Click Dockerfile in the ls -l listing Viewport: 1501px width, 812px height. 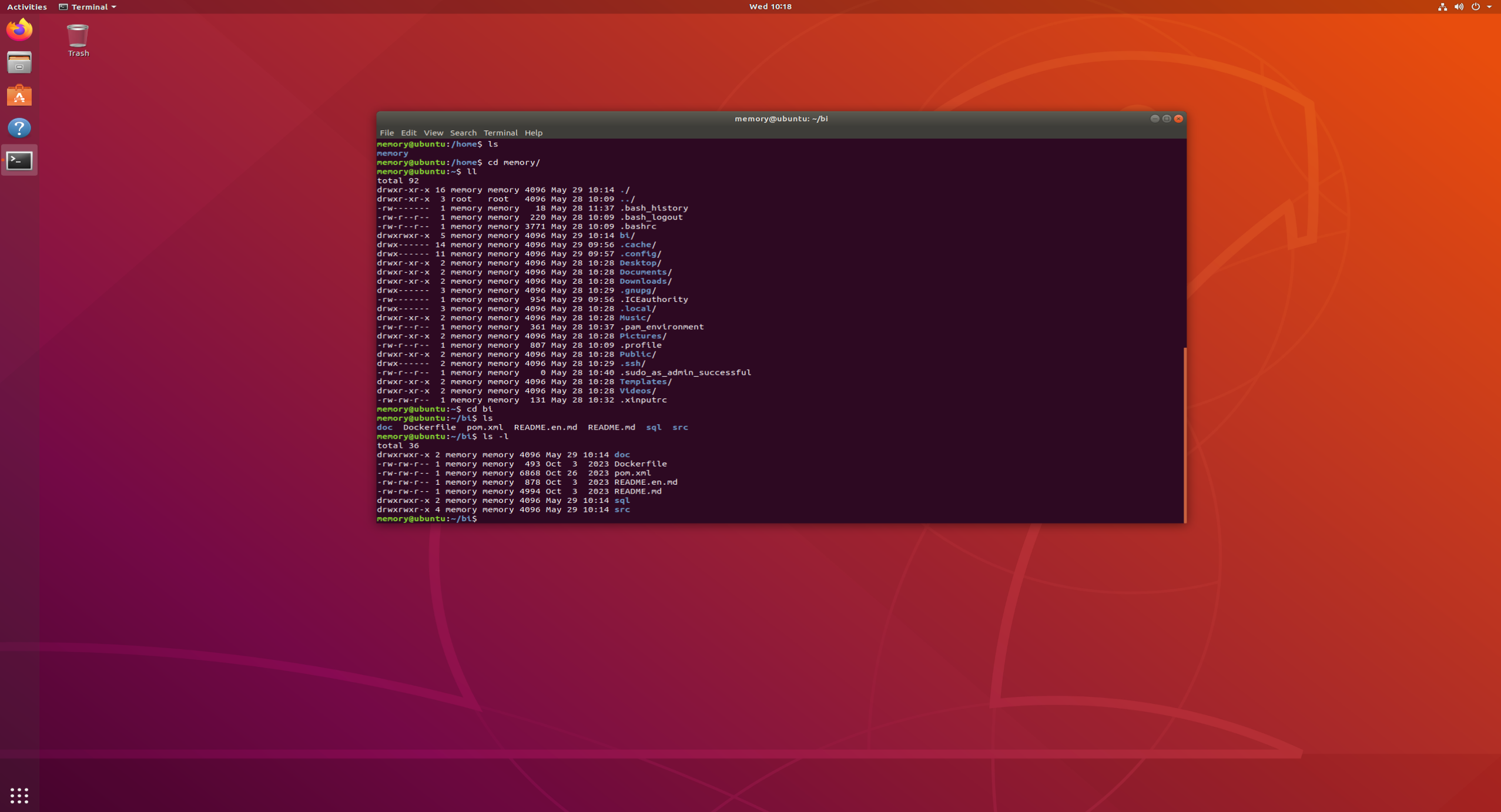[641, 464]
